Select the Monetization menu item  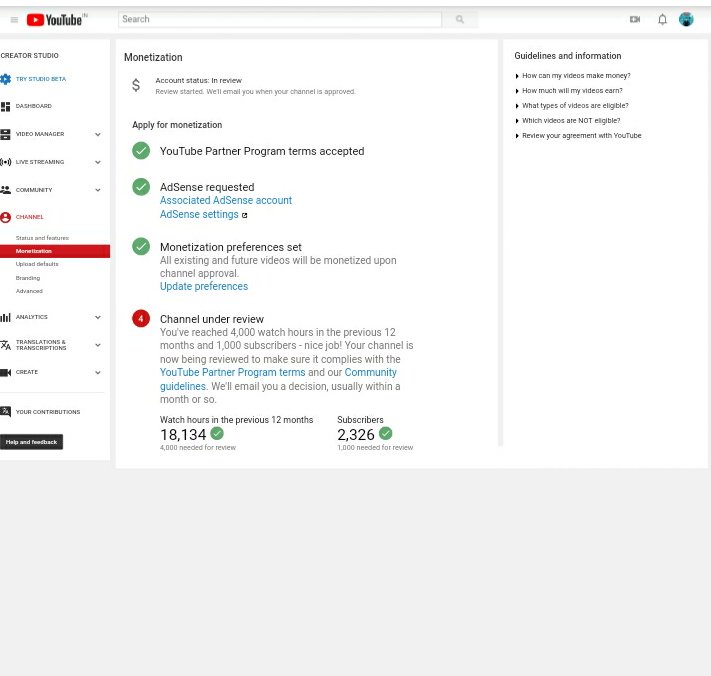[55, 251]
